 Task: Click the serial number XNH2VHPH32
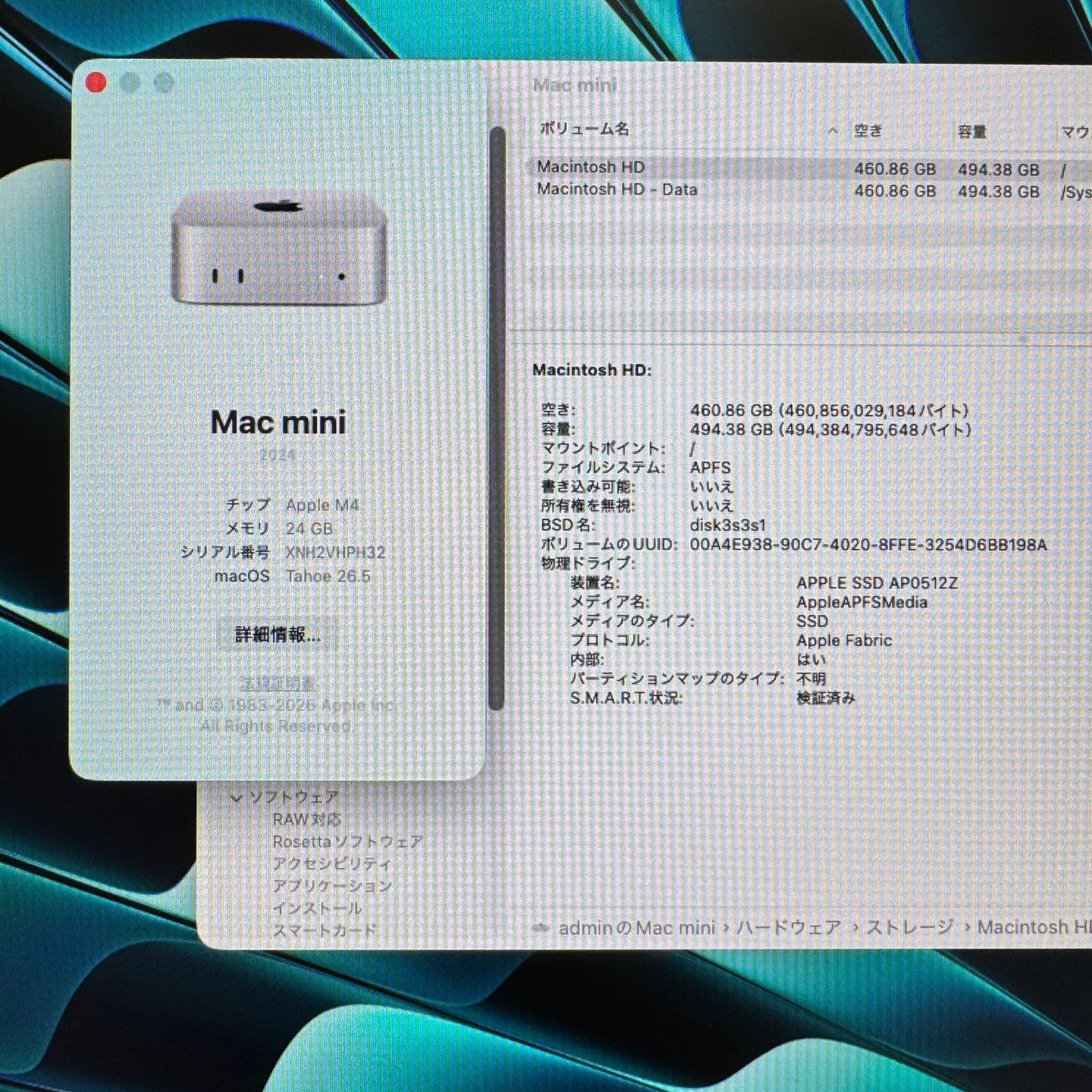click(x=335, y=552)
